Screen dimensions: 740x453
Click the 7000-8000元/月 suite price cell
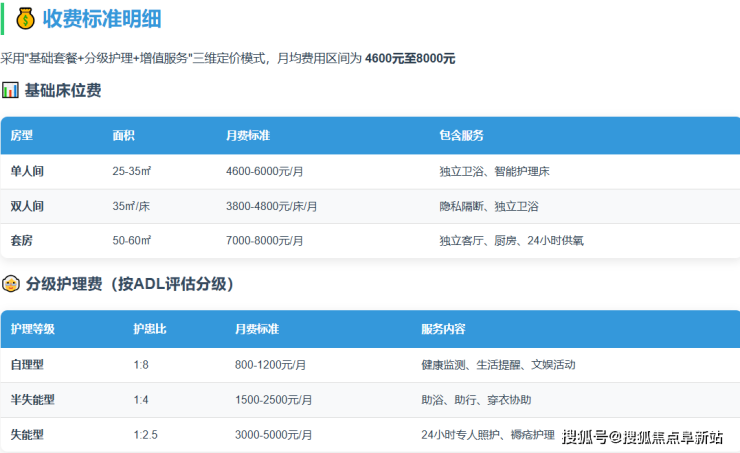coord(264,241)
